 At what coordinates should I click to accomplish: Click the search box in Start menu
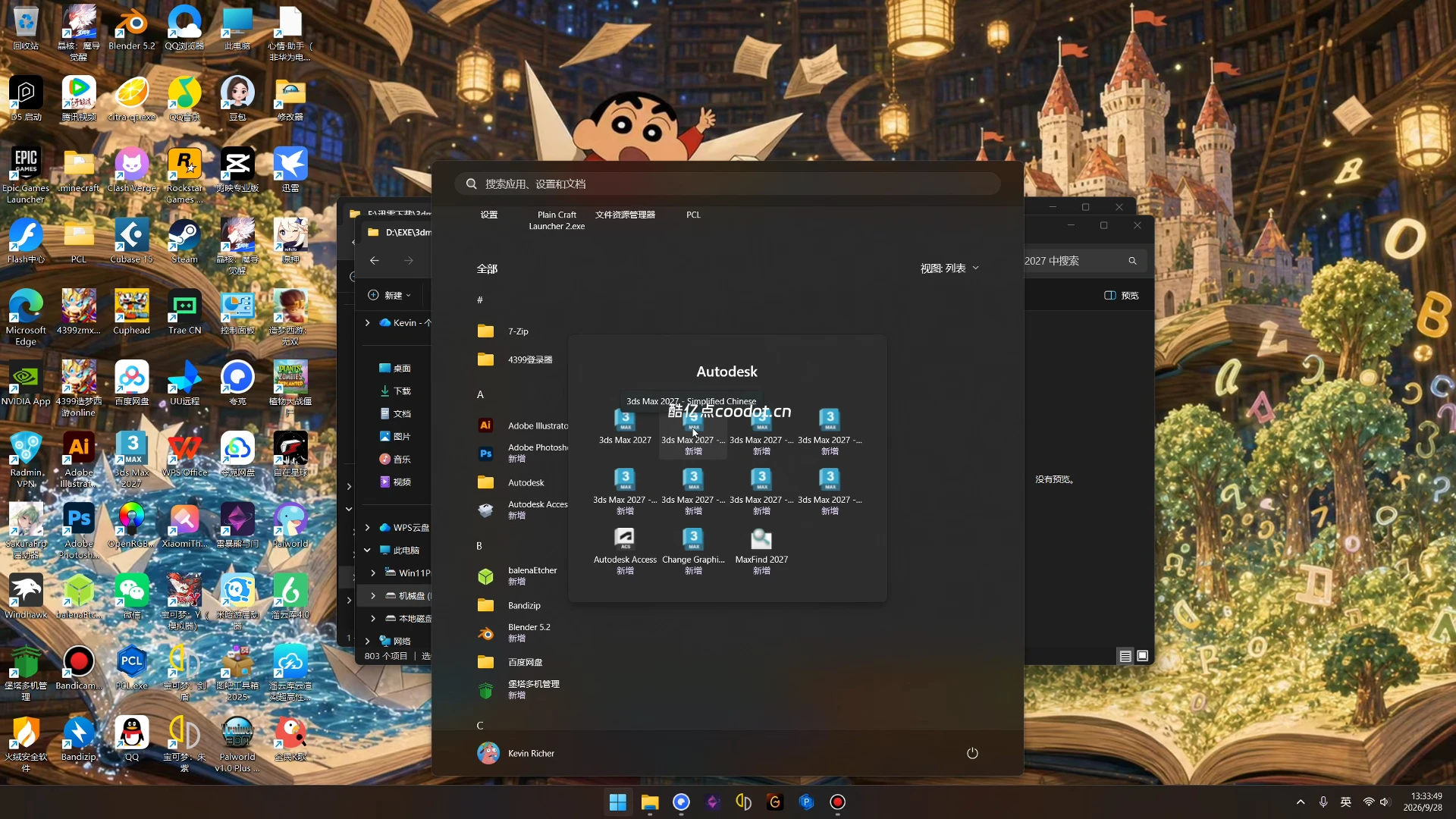click(x=727, y=184)
